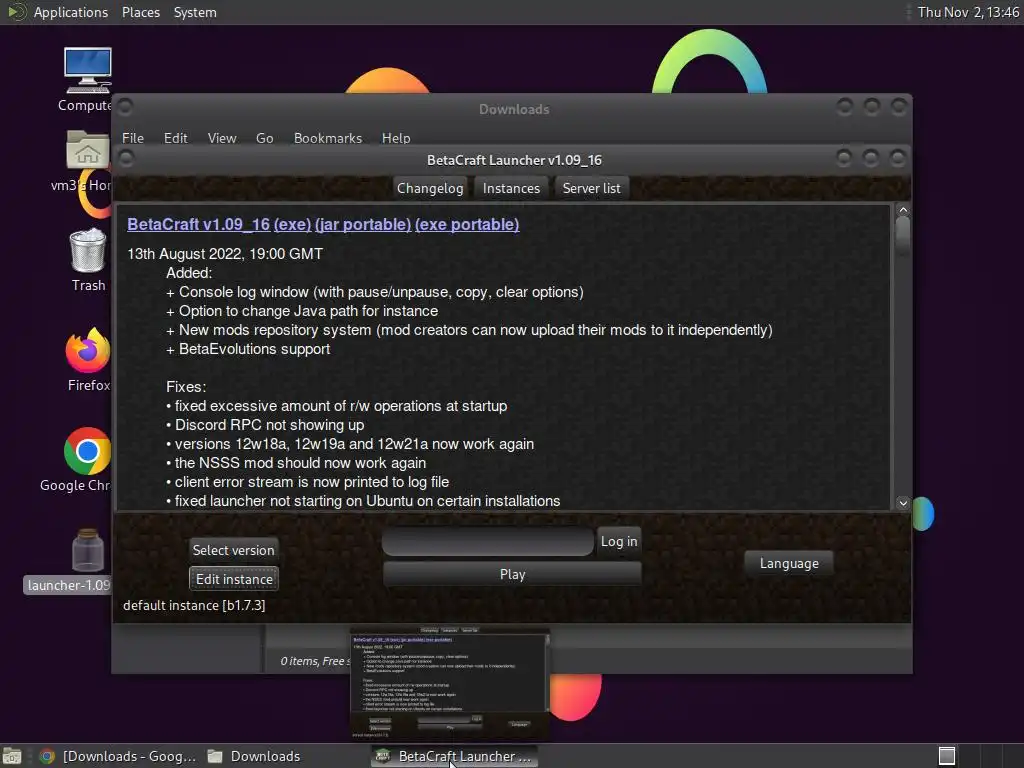
Task: Focus the username input field
Action: point(488,542)
